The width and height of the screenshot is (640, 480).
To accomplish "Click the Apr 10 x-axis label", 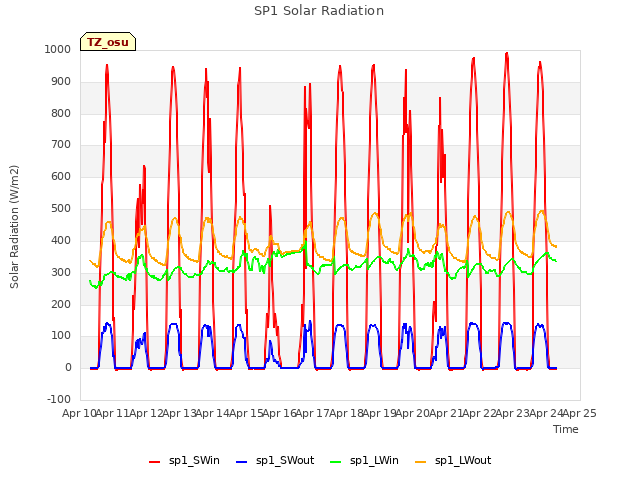I will point(79,413).
